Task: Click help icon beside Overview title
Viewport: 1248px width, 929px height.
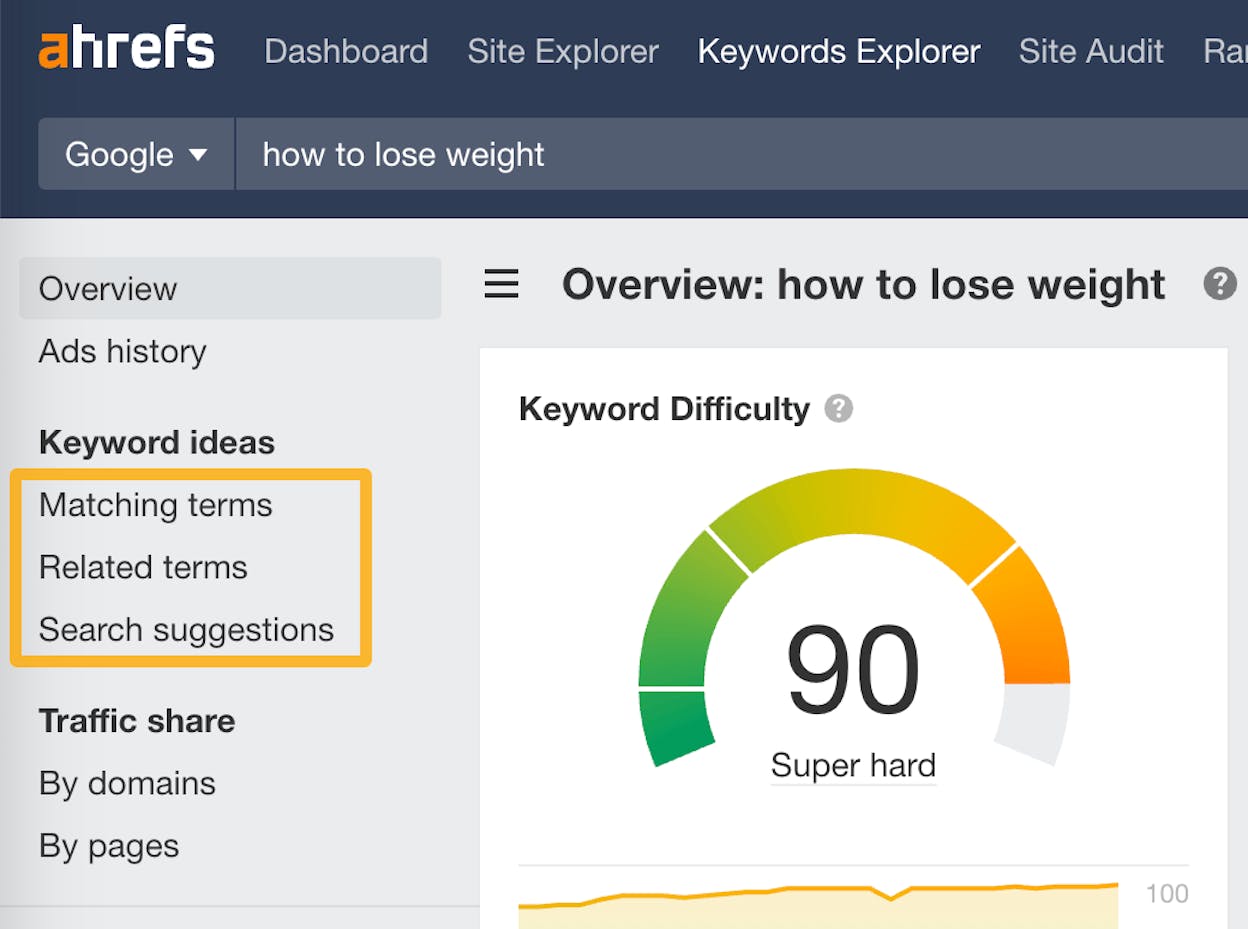Action: 1220,285
